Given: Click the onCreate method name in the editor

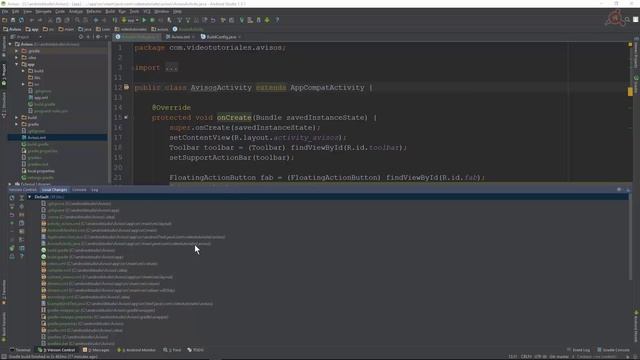Looking at the screenshot, I should (234, 118).
